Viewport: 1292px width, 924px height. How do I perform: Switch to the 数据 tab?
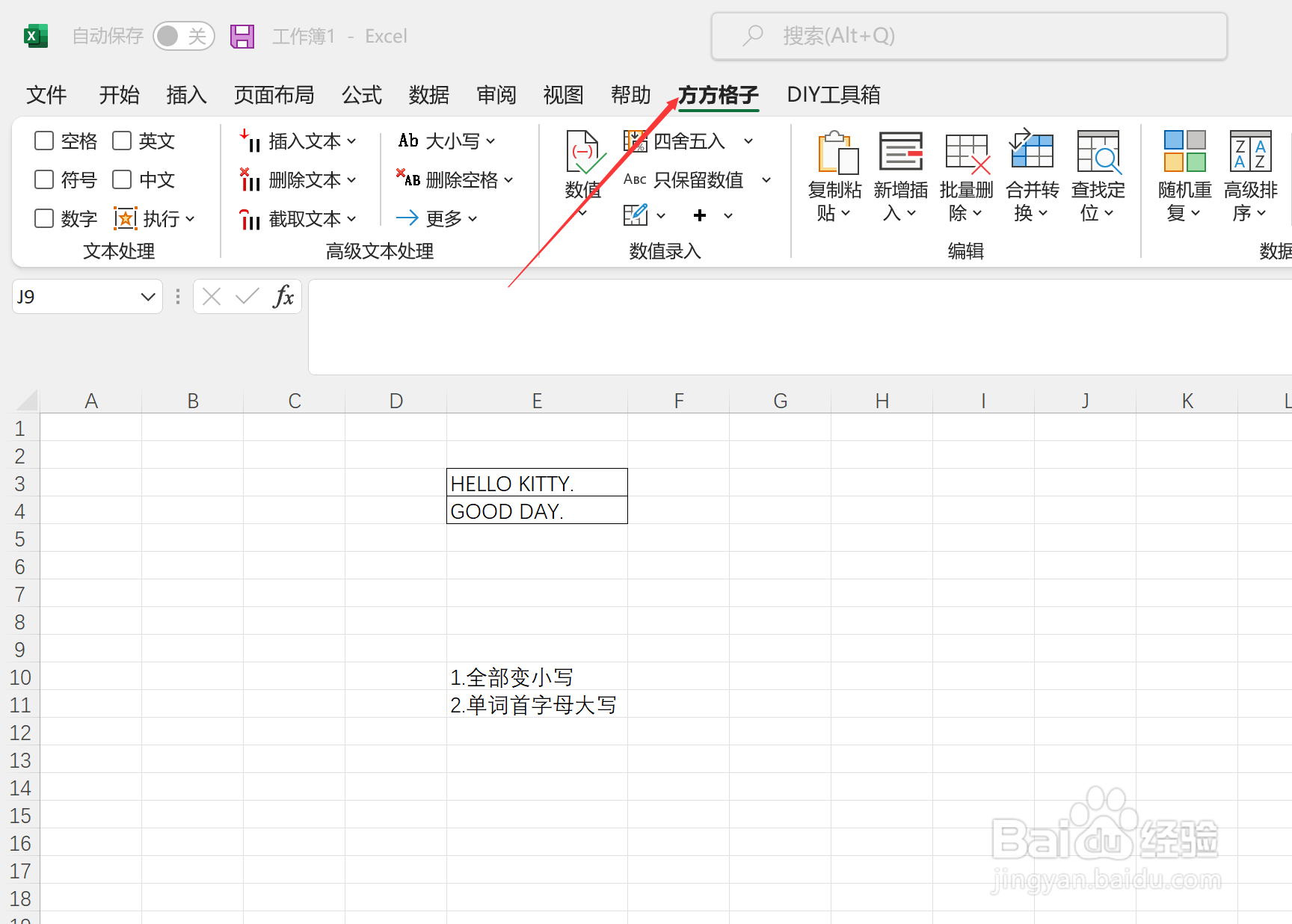click(x=429, y=95)
